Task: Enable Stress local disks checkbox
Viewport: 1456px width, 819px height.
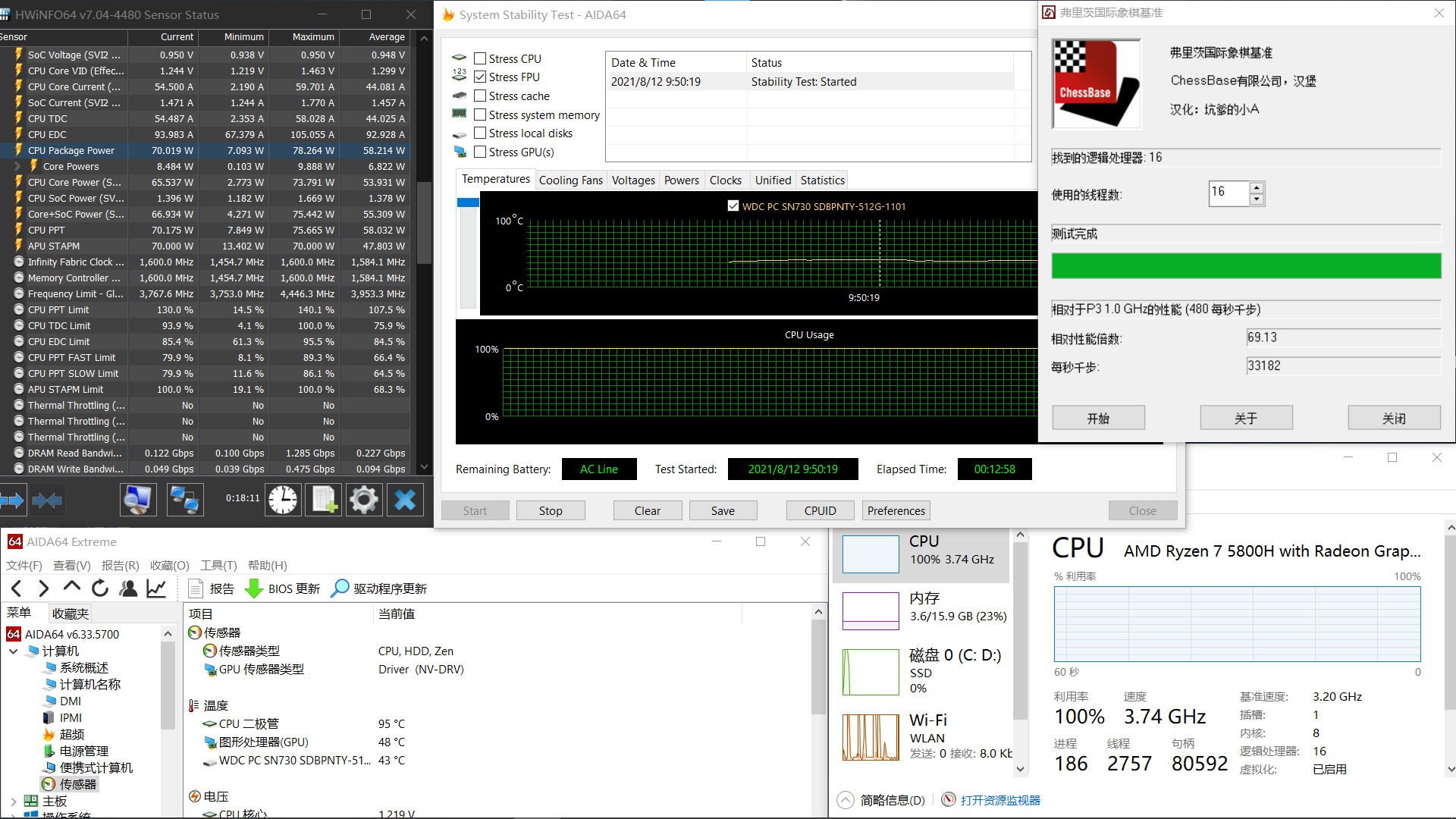Action: [x=480, y=133]
